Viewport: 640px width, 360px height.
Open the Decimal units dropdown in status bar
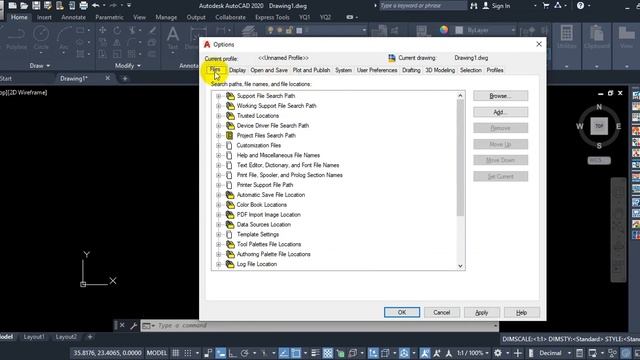point(569,353)
